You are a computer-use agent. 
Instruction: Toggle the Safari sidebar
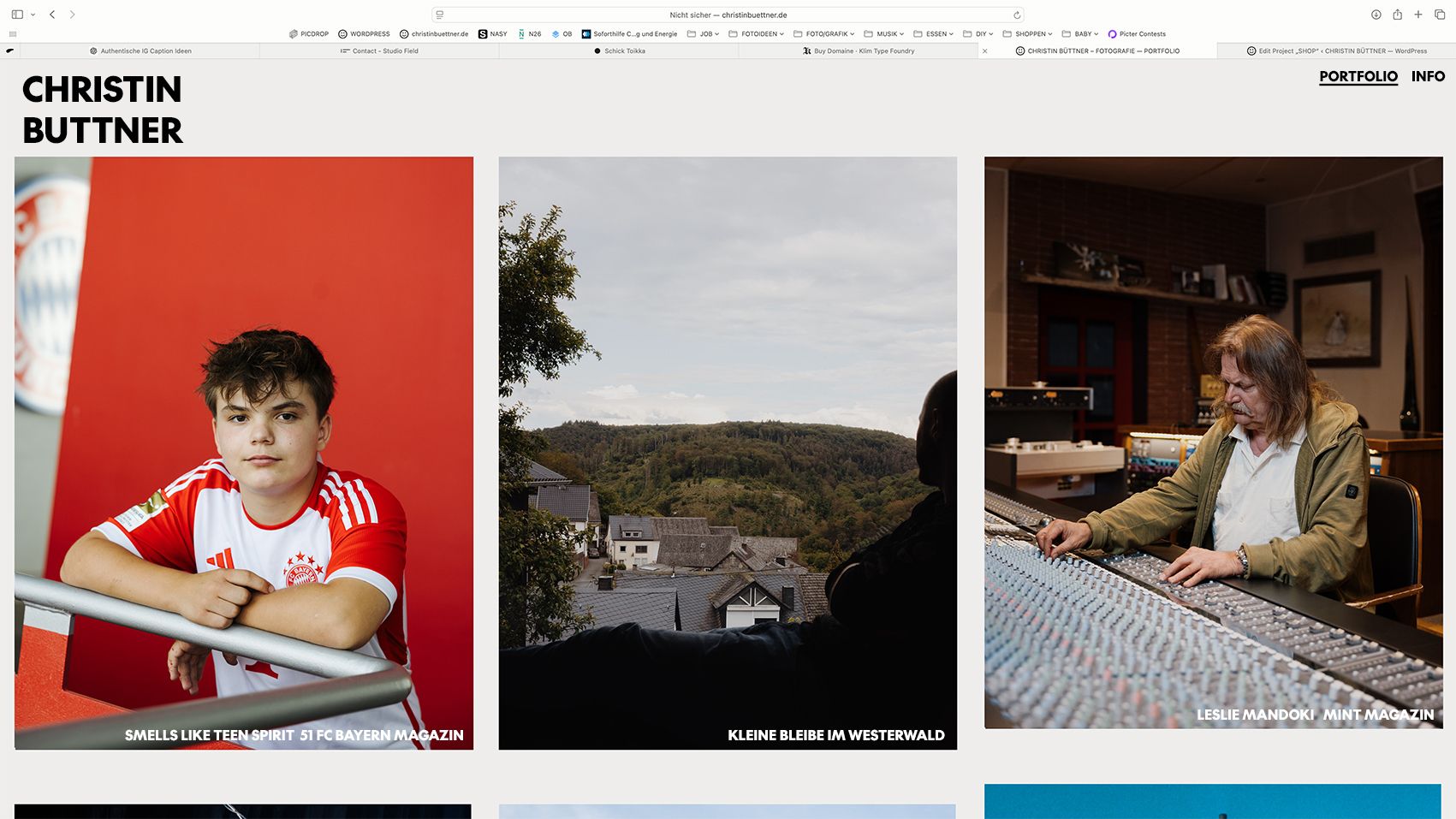pos(17,15)
